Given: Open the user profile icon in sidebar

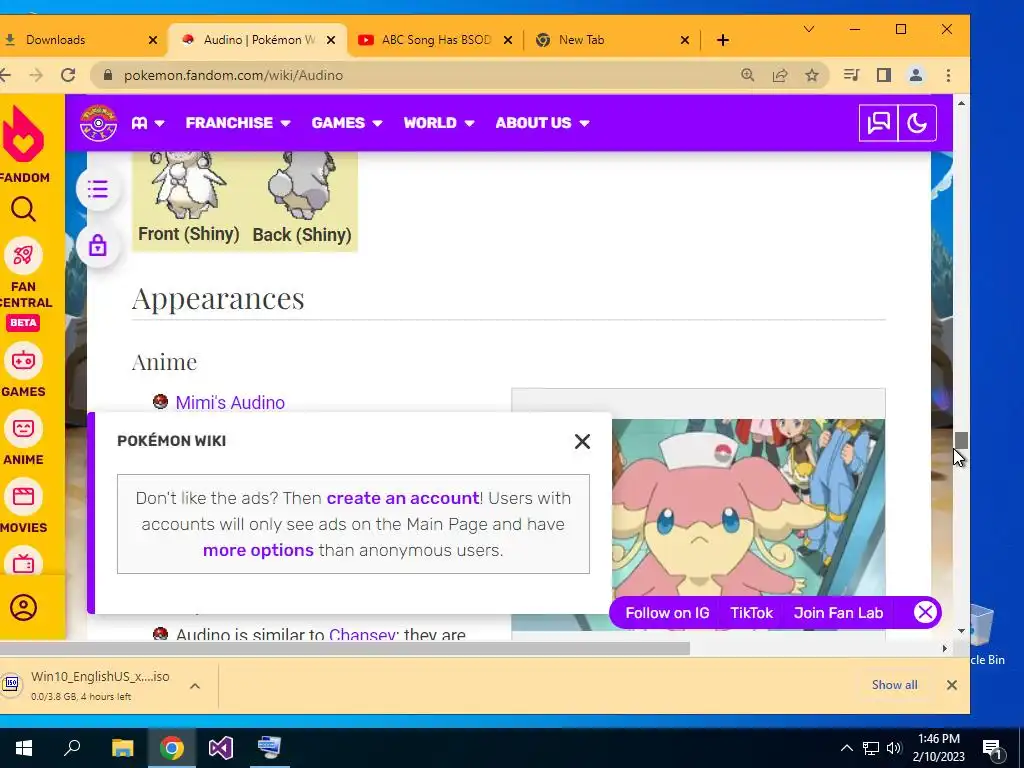Looking at the screenshot, I should (x=24, y=607).
